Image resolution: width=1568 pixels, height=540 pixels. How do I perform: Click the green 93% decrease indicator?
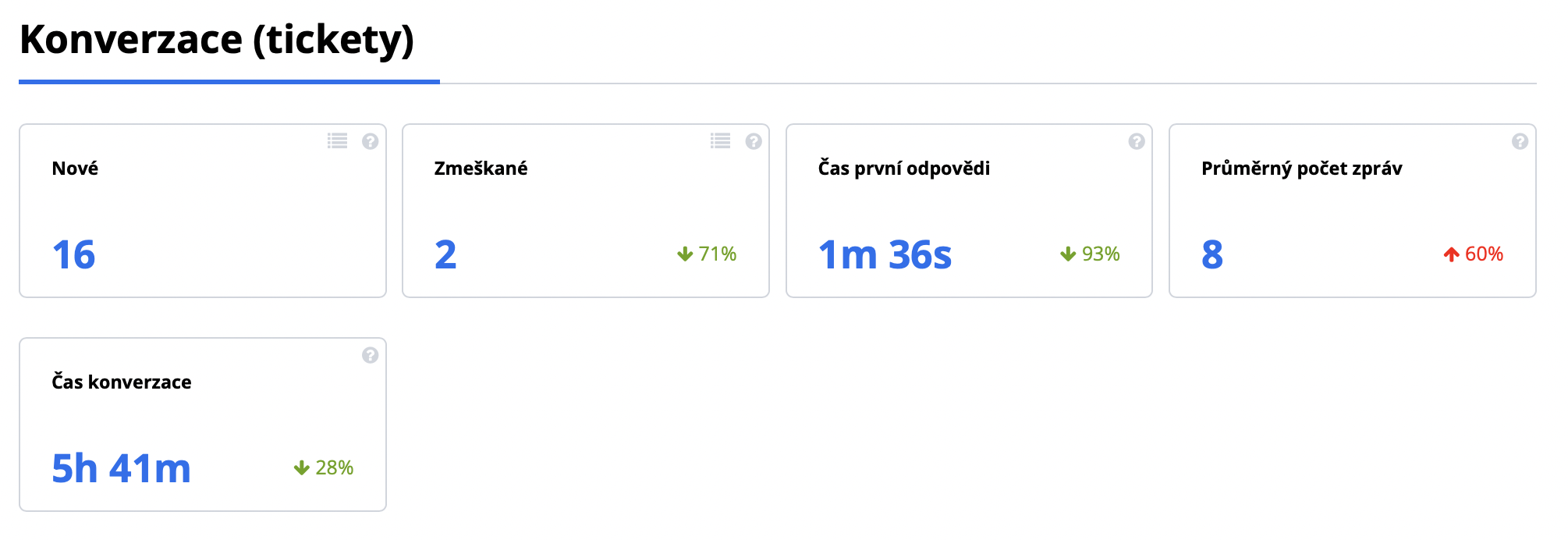click(x=1091, y=254)
